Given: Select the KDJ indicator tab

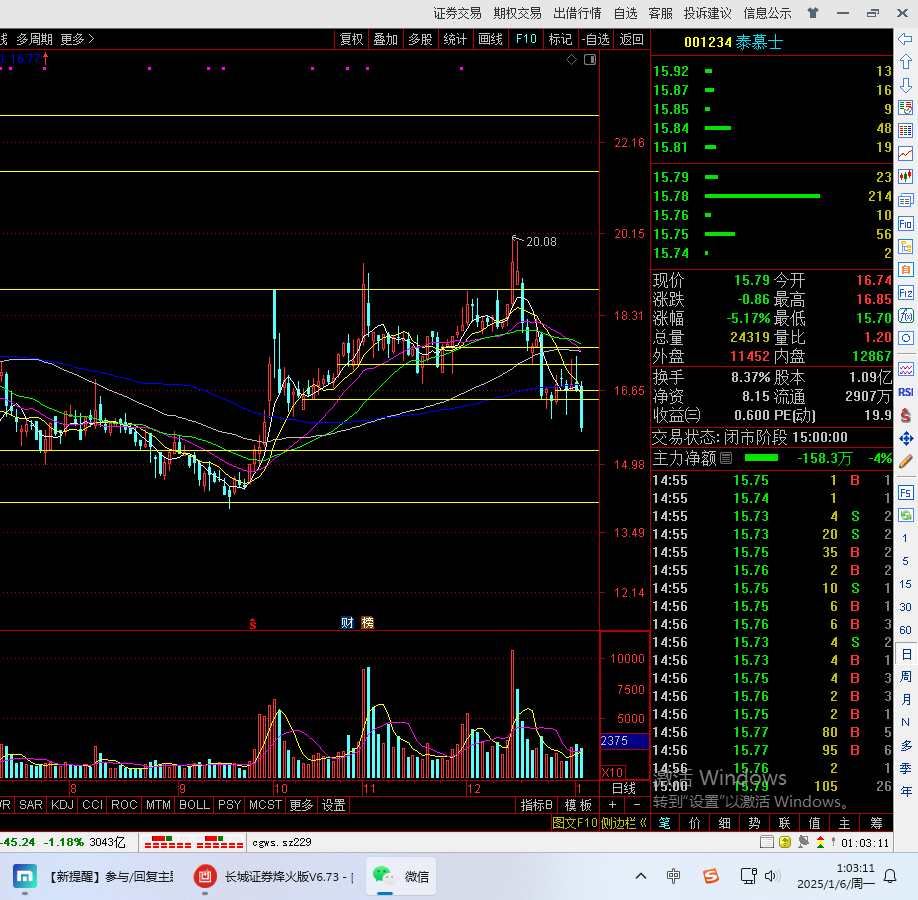Looking at the screenshot, I should [x=62, y=805].
